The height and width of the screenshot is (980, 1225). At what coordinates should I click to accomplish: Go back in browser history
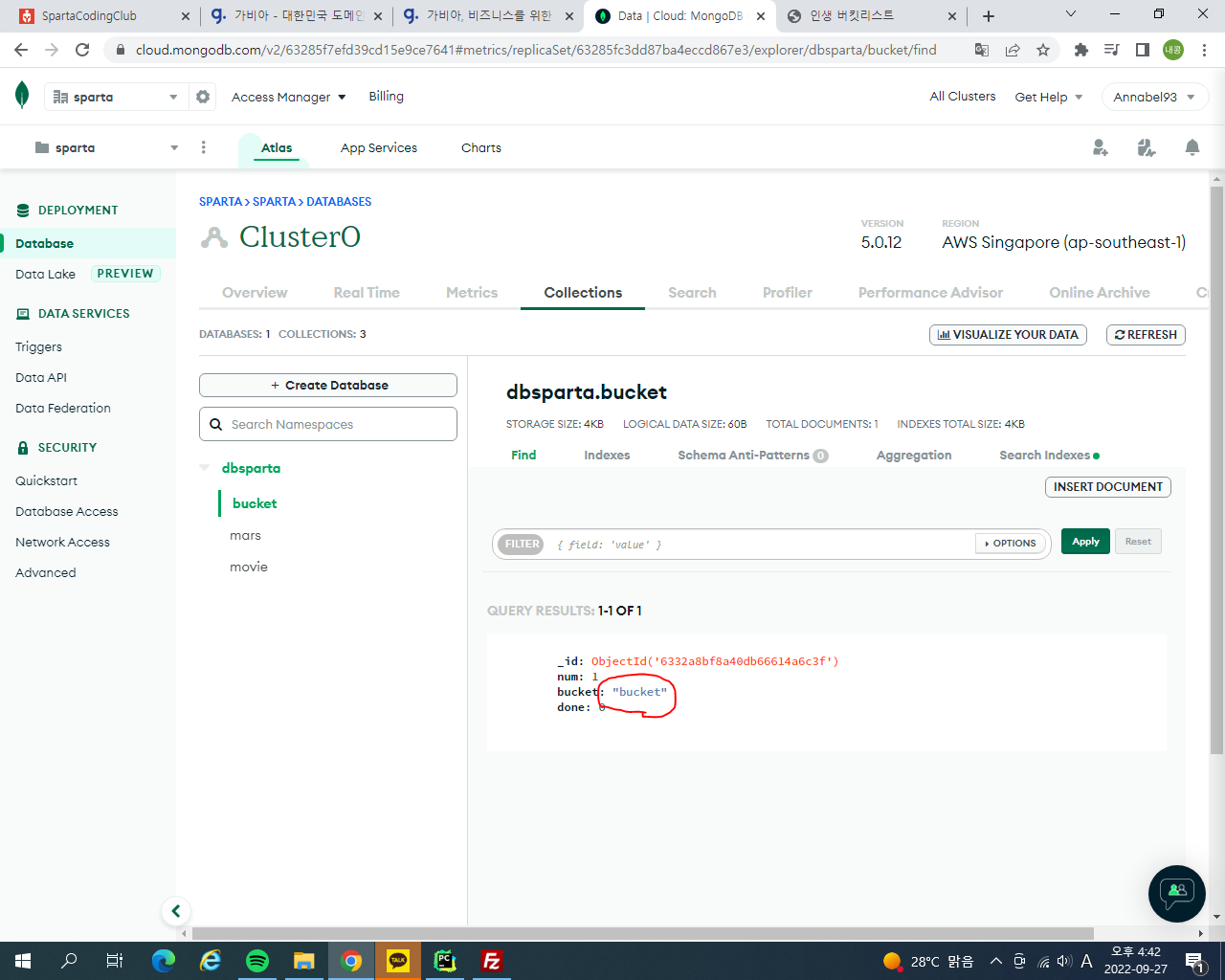point(21,50)
